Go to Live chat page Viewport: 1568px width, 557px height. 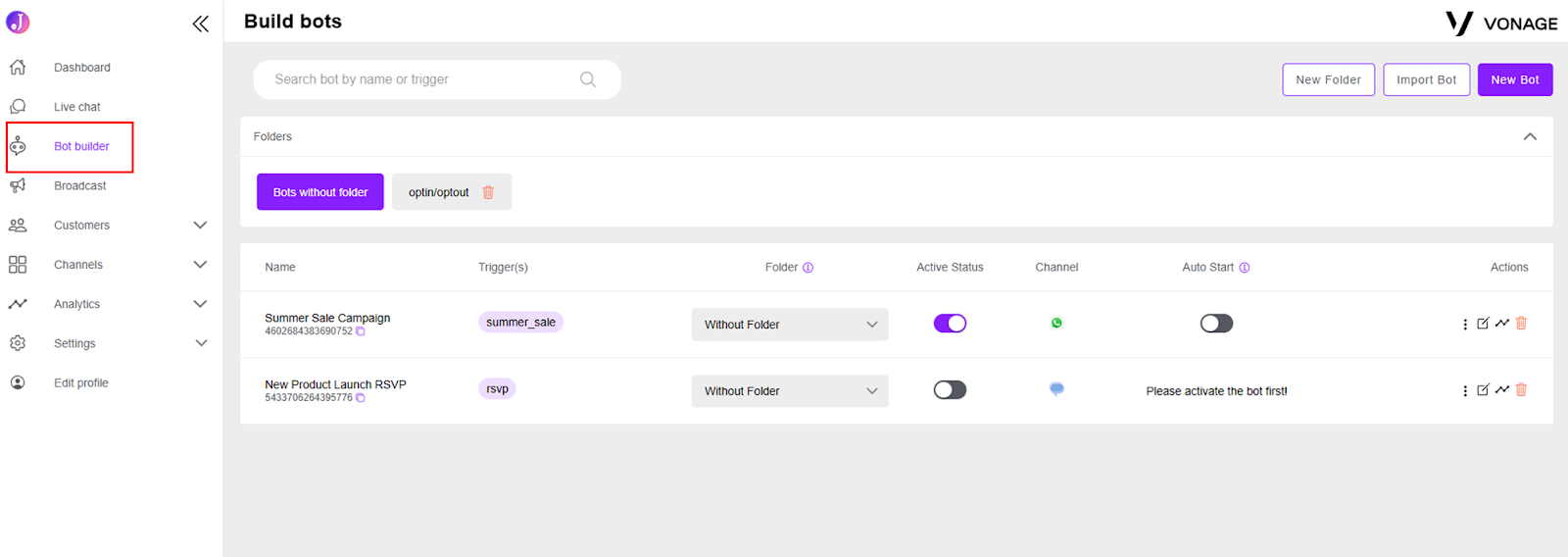click(x=77, y=107)
